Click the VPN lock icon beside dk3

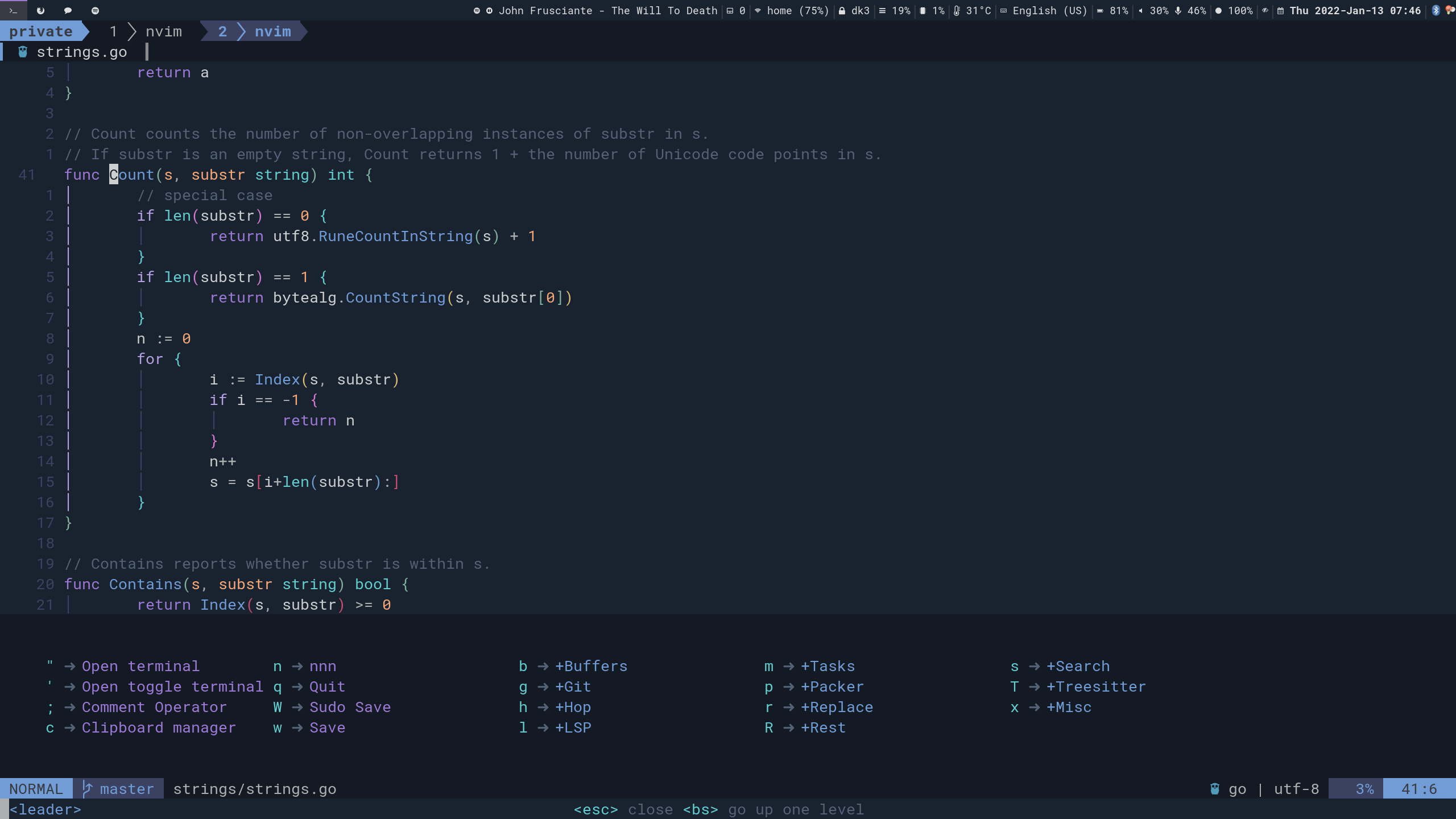click(842, 11)
